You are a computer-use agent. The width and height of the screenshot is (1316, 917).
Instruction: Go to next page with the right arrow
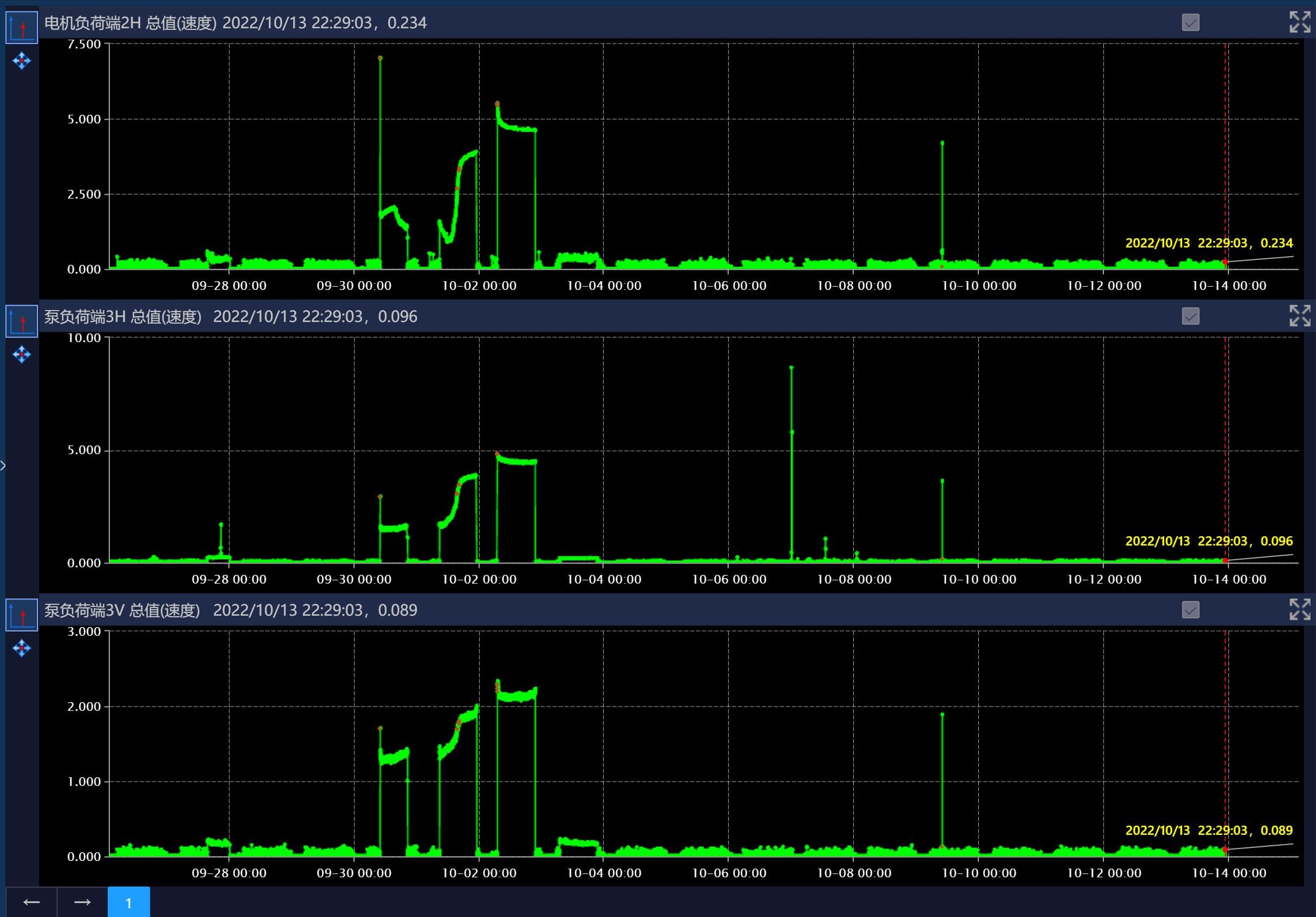[x=83, y=902]
